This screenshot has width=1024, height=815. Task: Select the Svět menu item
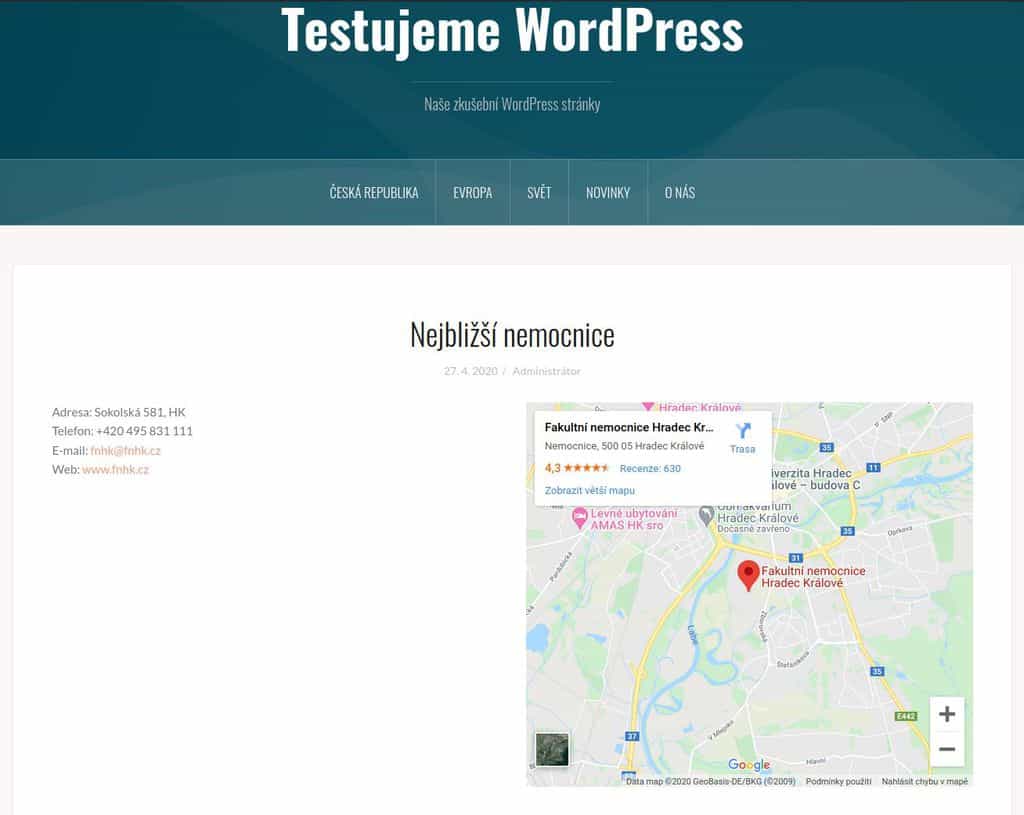[539, 193]
